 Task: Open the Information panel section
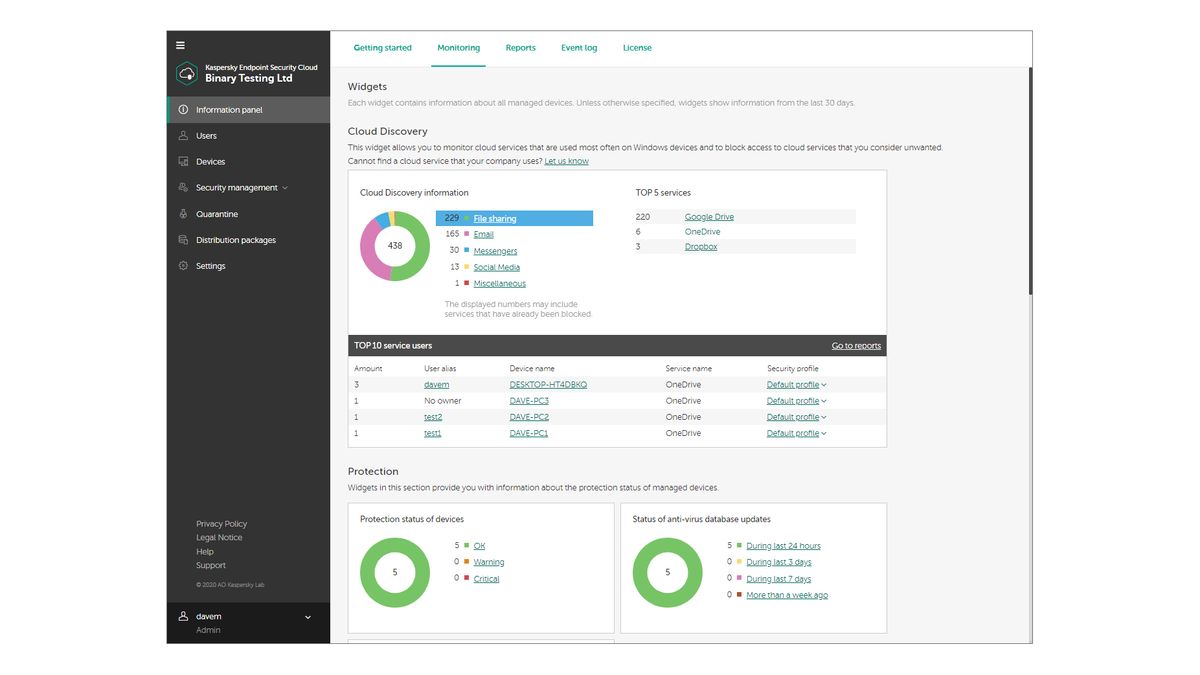point(229,110)
